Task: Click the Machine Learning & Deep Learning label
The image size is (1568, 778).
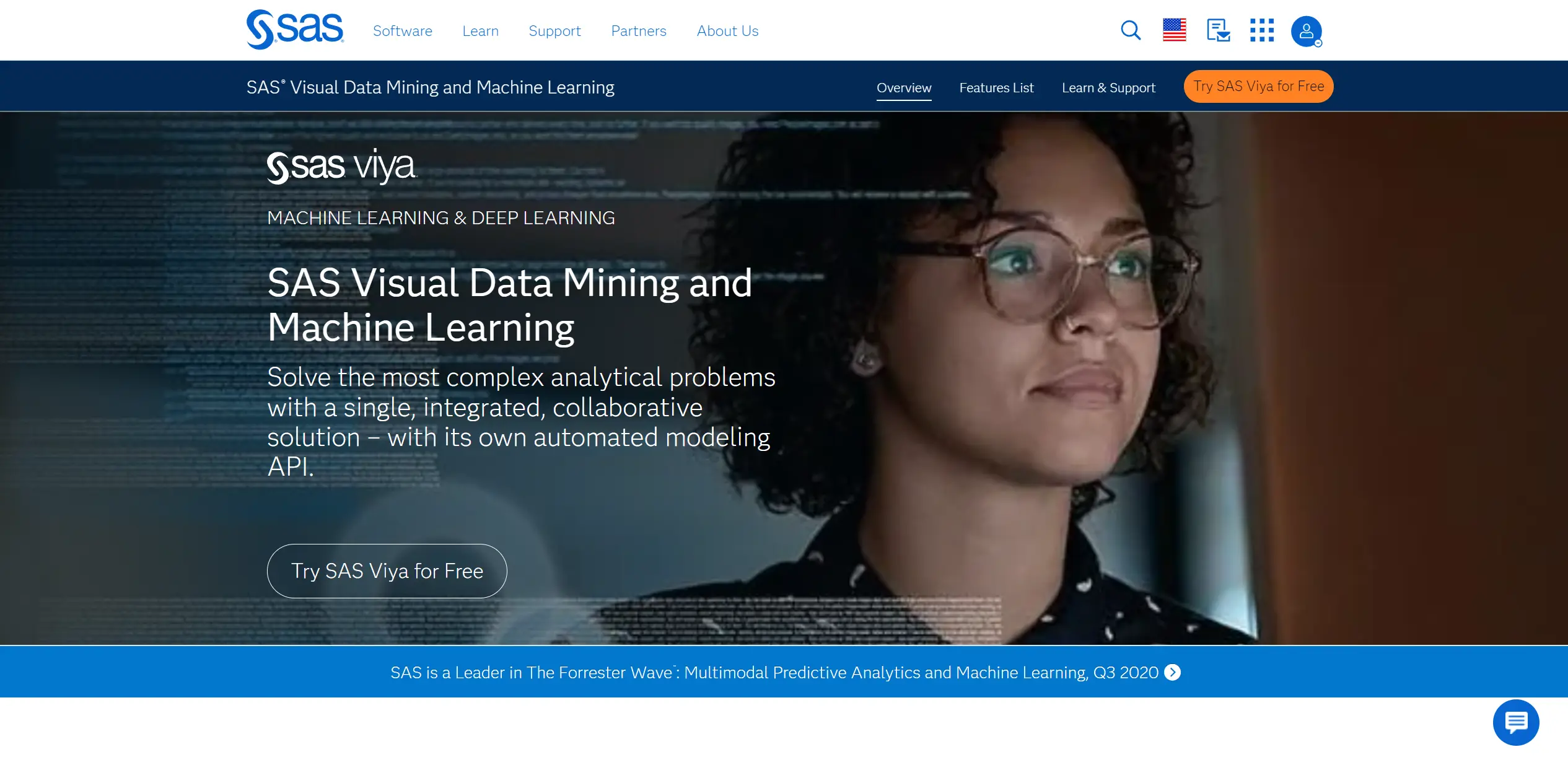Action: (x=441, y=218)
